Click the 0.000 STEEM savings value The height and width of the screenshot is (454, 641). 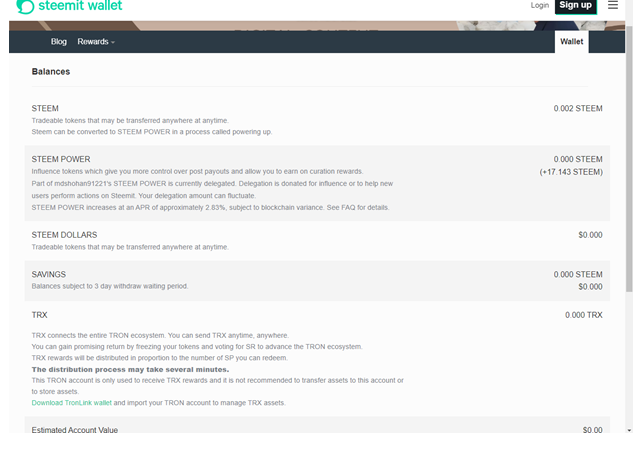578,275
